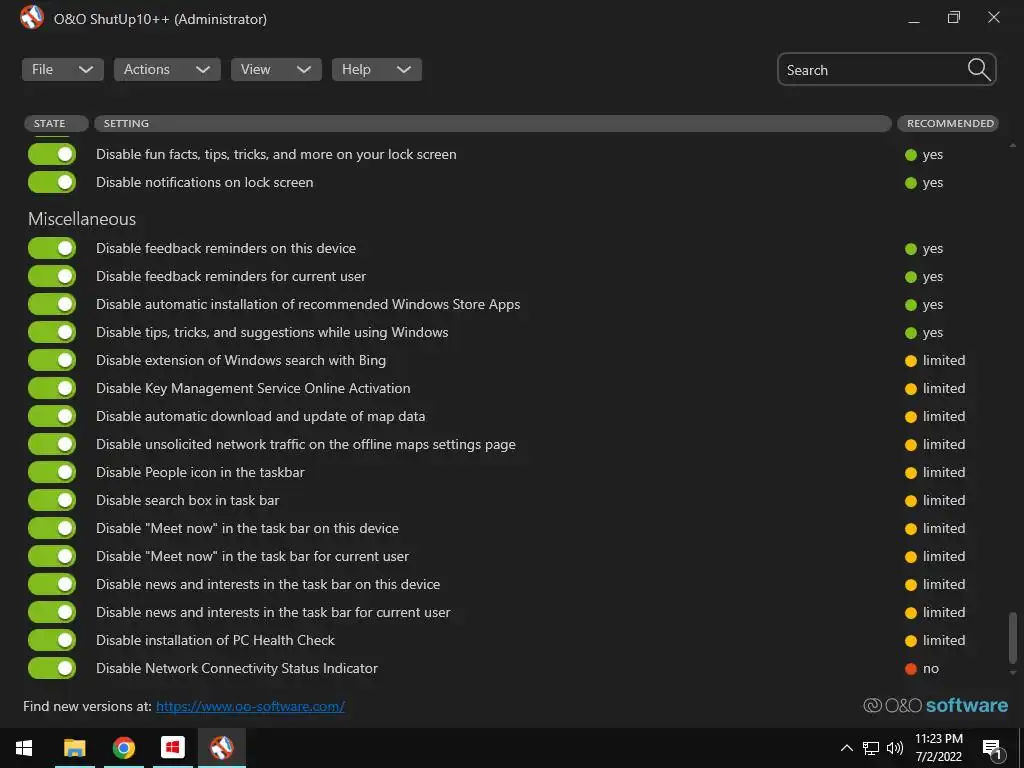Click the O&O software logo
The image size is (1024, 768).
[x=936, y=705]
